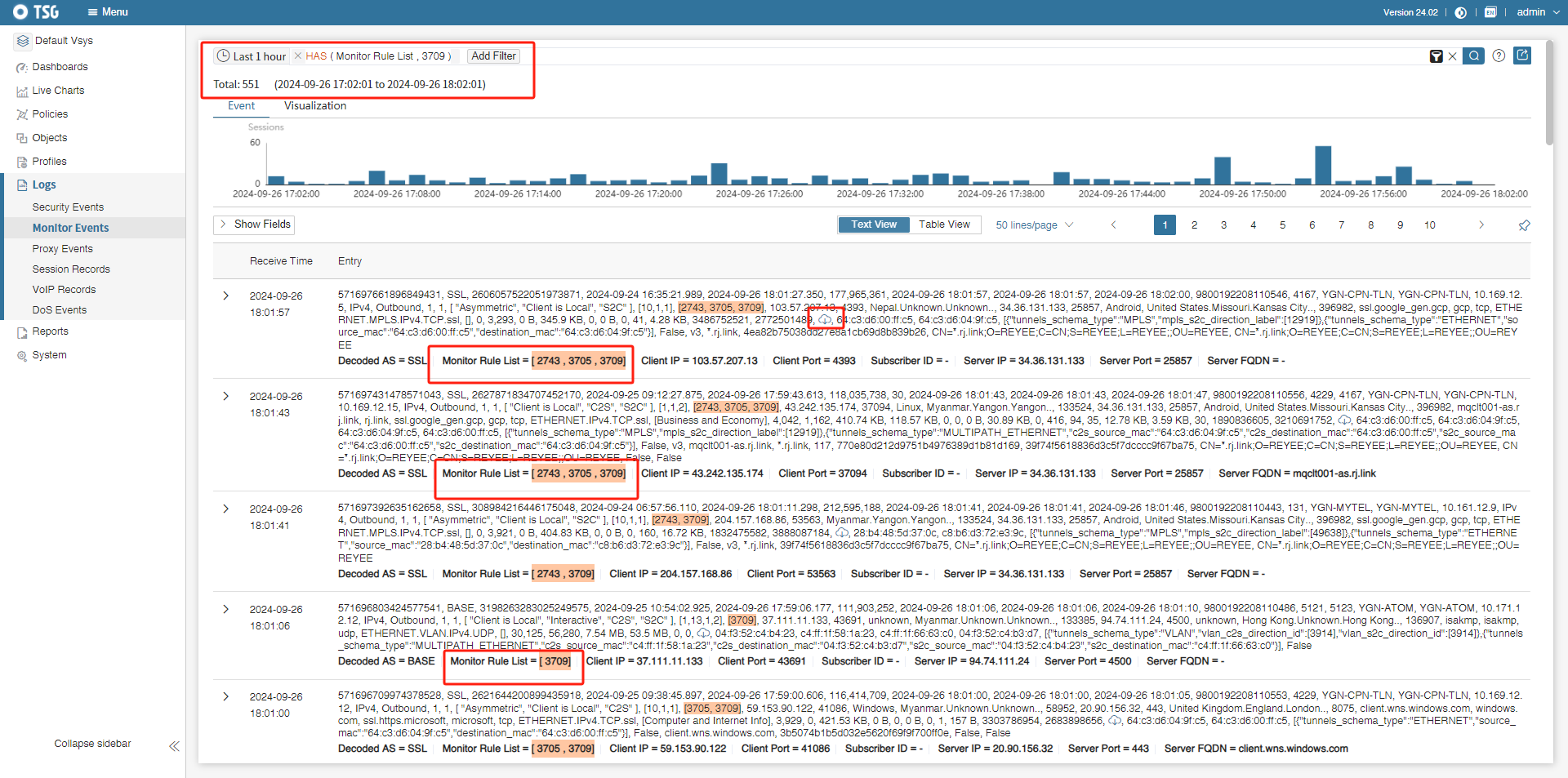The width and height of the screenshot is (1568, 778).
Task: Switch language with the EN icon
Action: 1490,12
